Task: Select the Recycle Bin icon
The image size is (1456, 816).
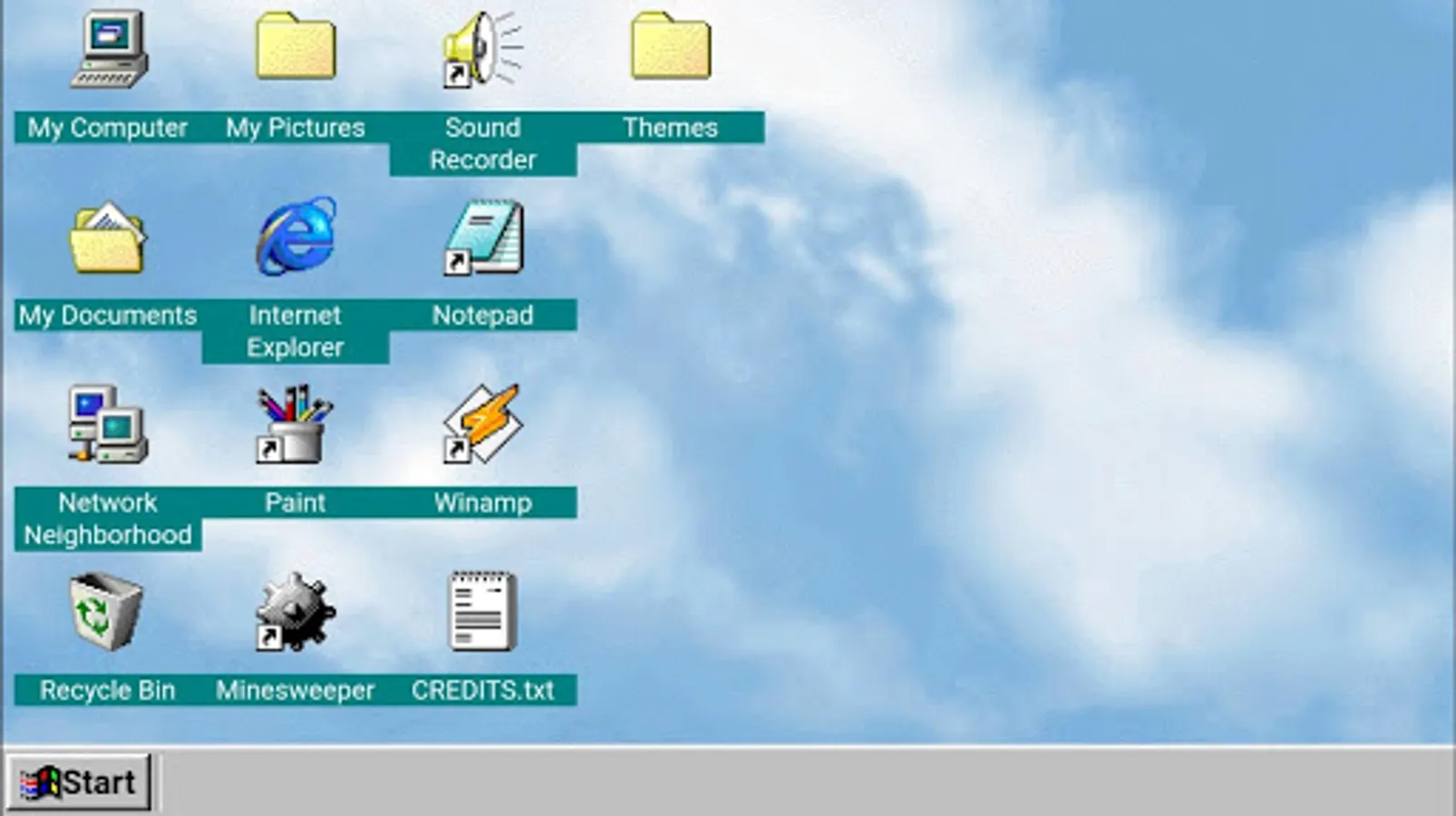Action: click(x=107, y=611)
